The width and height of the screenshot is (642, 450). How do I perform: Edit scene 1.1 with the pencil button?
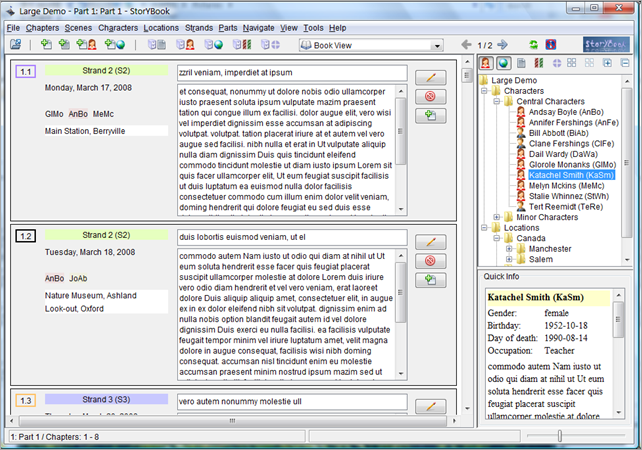(431, 76)
